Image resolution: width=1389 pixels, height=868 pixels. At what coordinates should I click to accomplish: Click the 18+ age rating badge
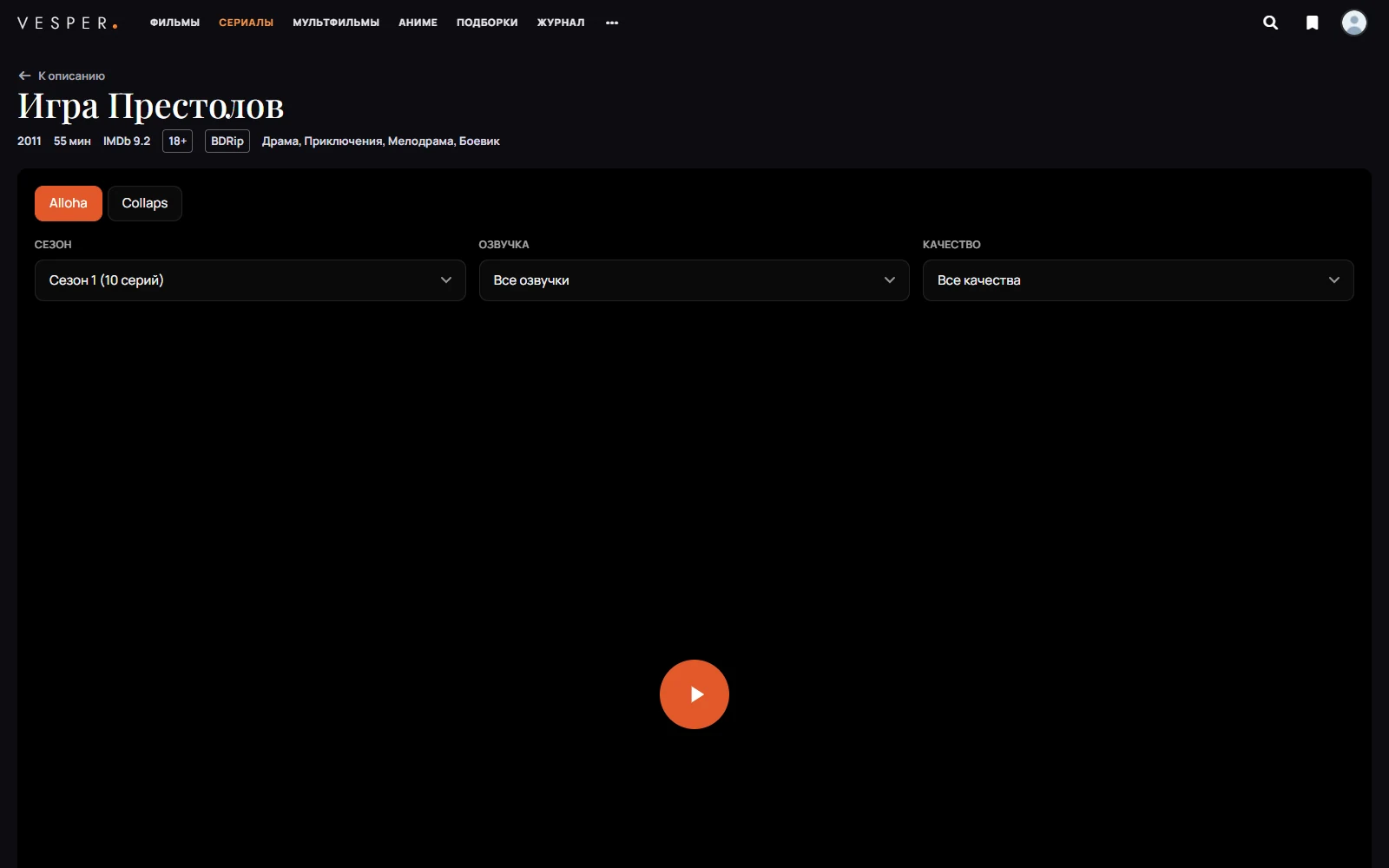tap(177, 141)
